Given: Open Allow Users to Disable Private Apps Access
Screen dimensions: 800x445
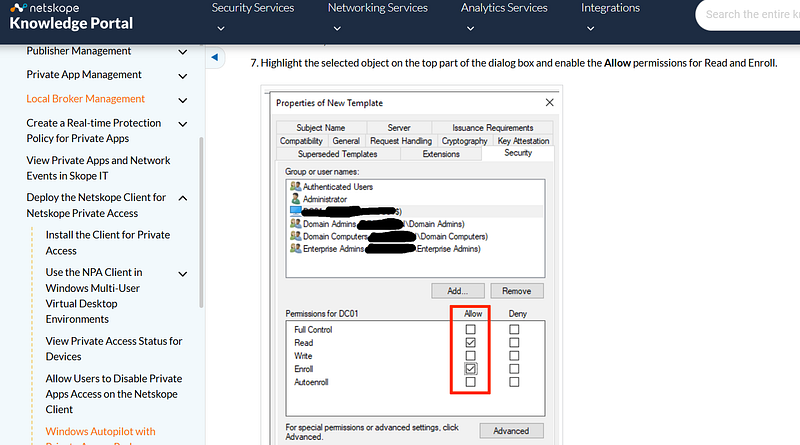Looking at the screenshot, I should 114,393.
